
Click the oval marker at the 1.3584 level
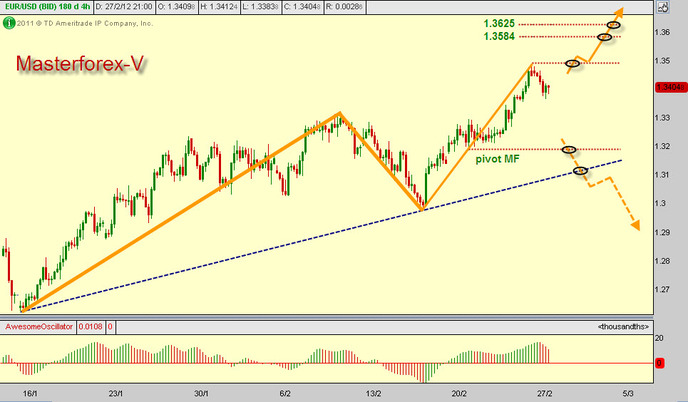click(604, 37)
